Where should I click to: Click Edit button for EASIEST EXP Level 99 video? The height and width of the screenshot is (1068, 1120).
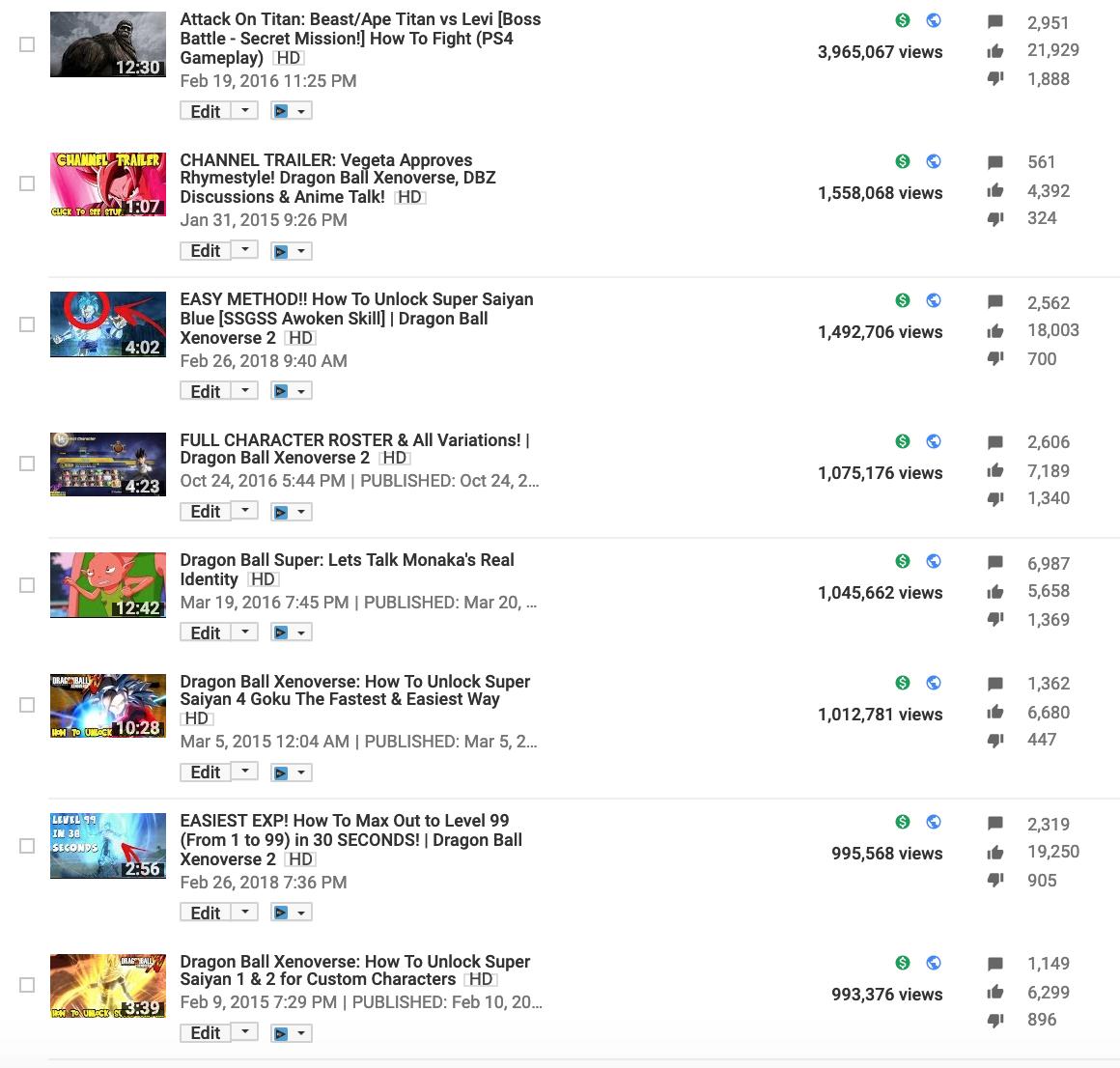(206, 913)
